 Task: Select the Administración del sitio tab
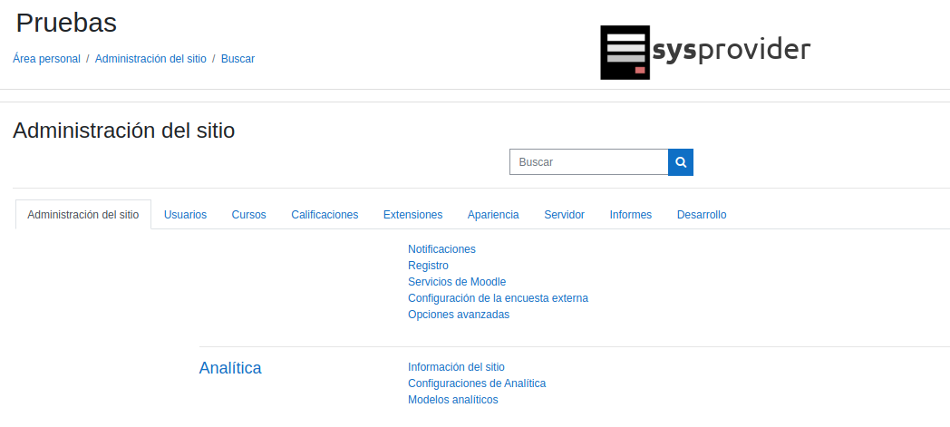83,215
